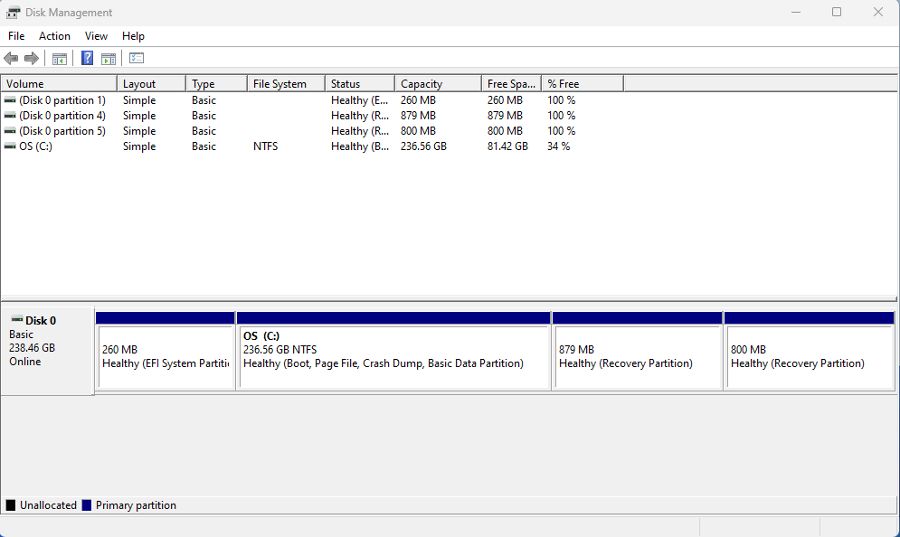Select the (Disk 0 partition 4) volume row
This screenshot has height=537, width=900.
(x=62, y=116)
